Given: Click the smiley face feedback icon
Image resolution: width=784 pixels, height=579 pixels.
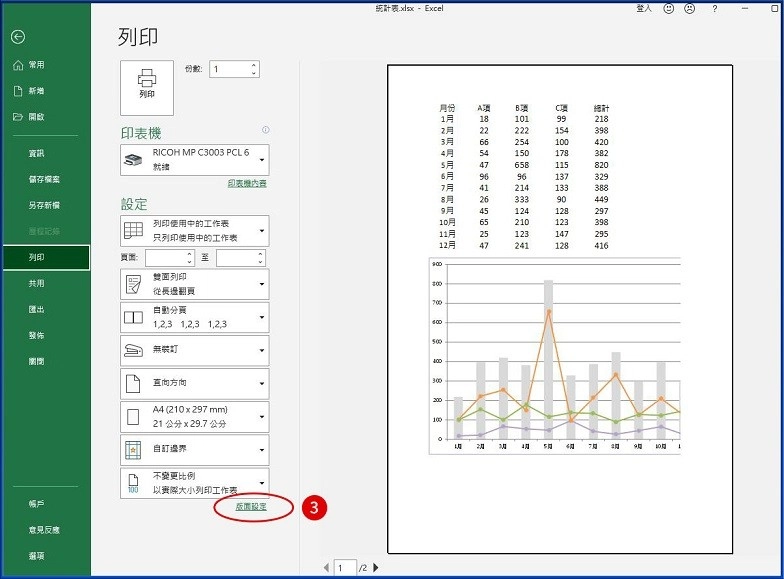Looking at the screenshot, I should click(668, 8).
